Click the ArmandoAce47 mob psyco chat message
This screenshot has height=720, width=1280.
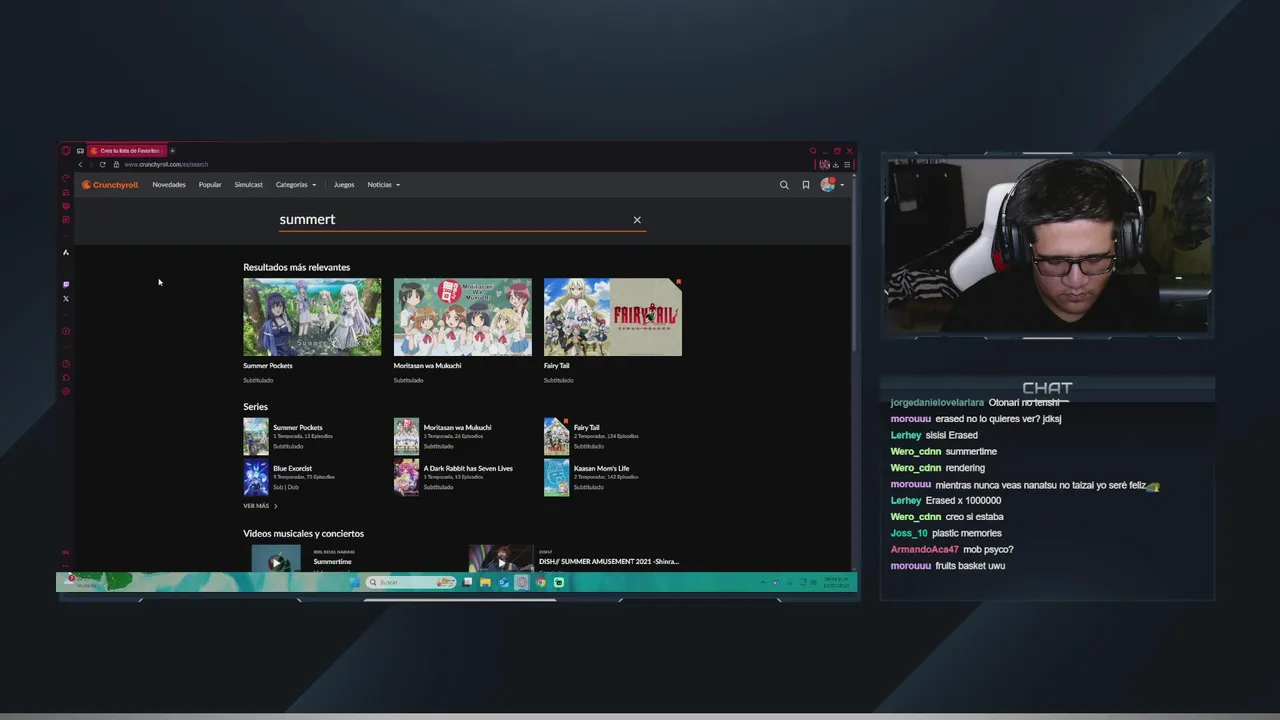click(x=952, y=550)
